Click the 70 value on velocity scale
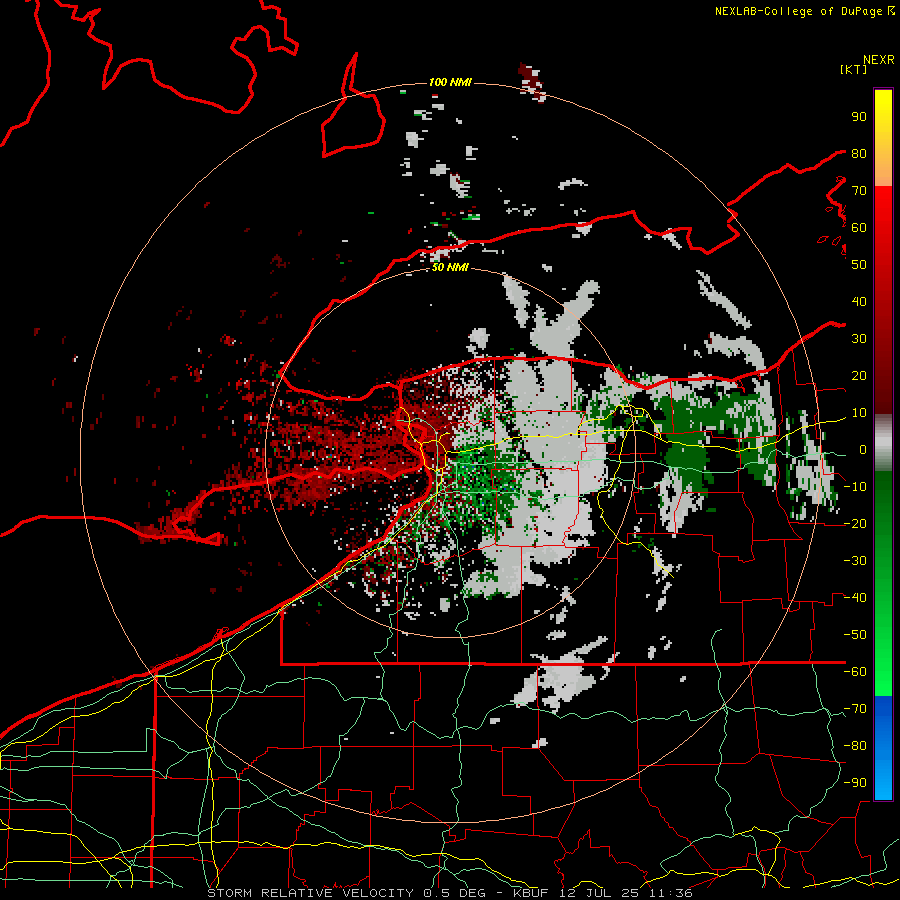This screenshot has width=900, height=900. [x=859, y=191]
